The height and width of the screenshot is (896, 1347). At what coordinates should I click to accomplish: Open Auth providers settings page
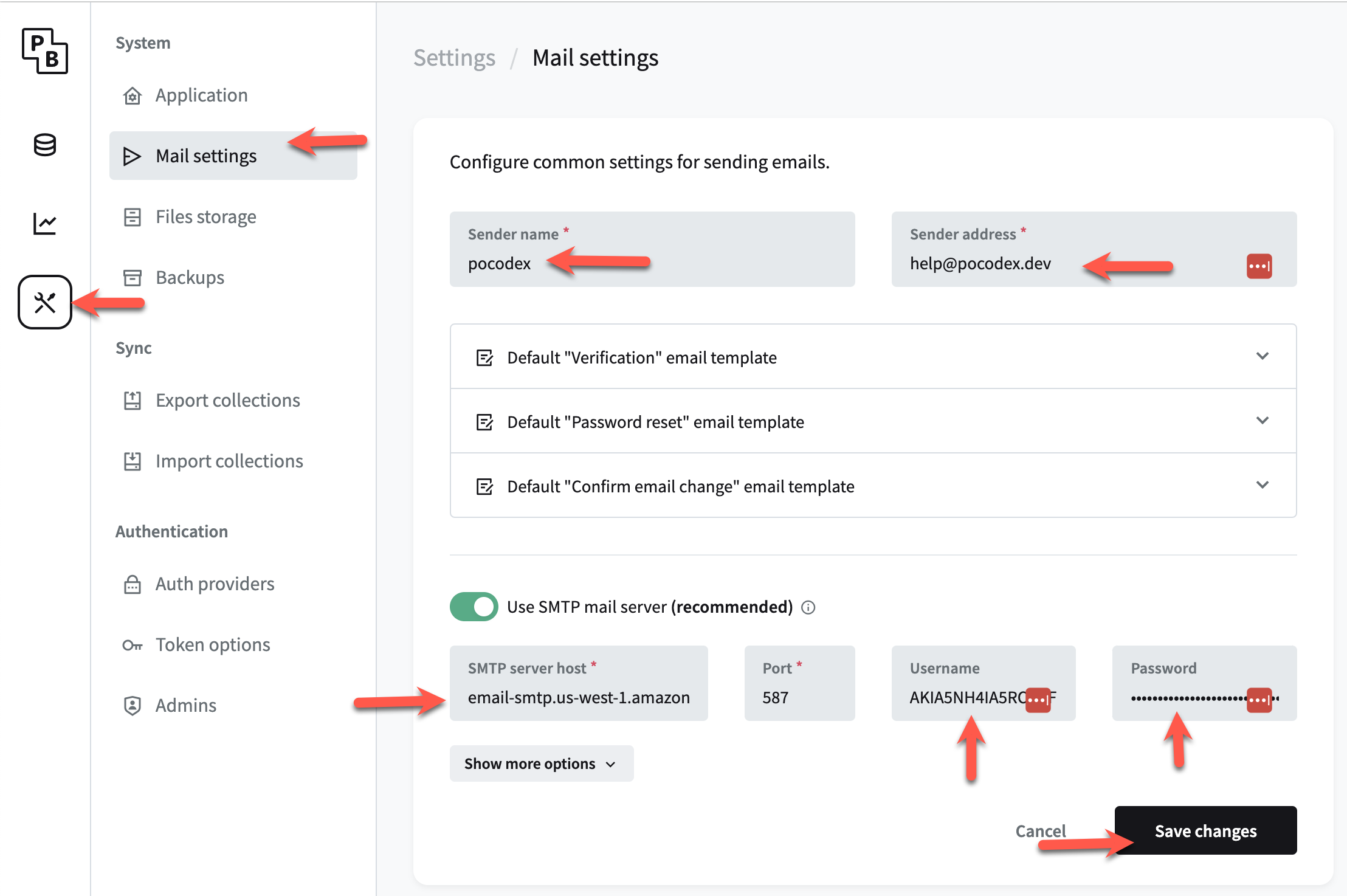(x=215, y=584)
